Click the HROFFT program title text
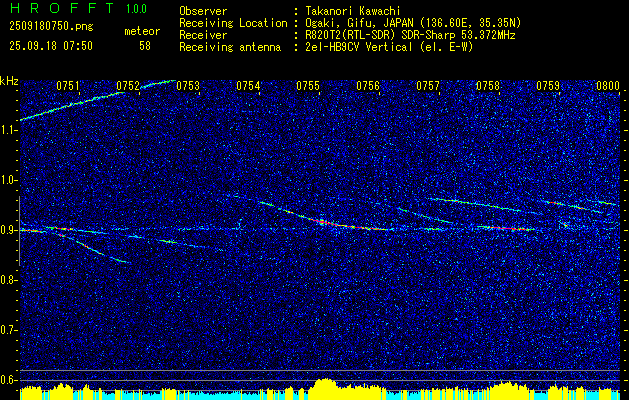The image size is (629, 400). click(x=63, y=8)
